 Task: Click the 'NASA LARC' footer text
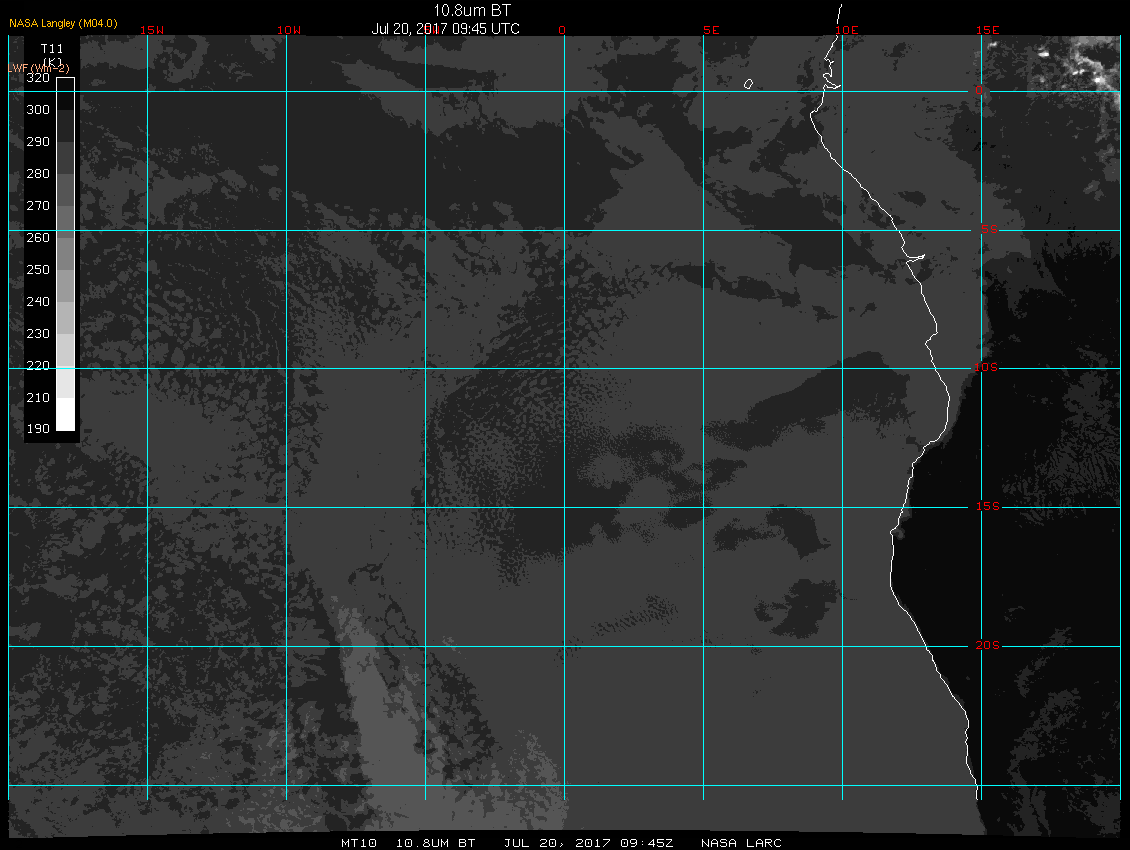[741, 843]
